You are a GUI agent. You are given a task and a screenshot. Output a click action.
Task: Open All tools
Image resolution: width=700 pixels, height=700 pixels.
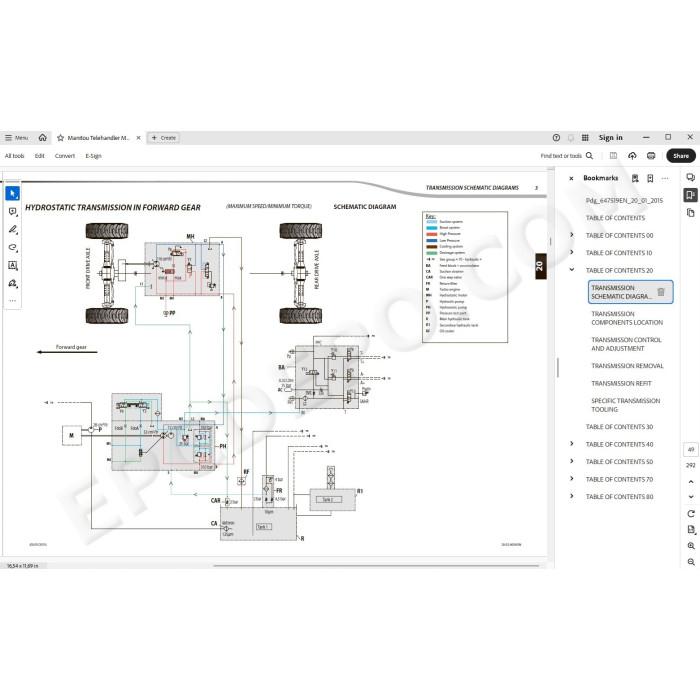(14, 156)
